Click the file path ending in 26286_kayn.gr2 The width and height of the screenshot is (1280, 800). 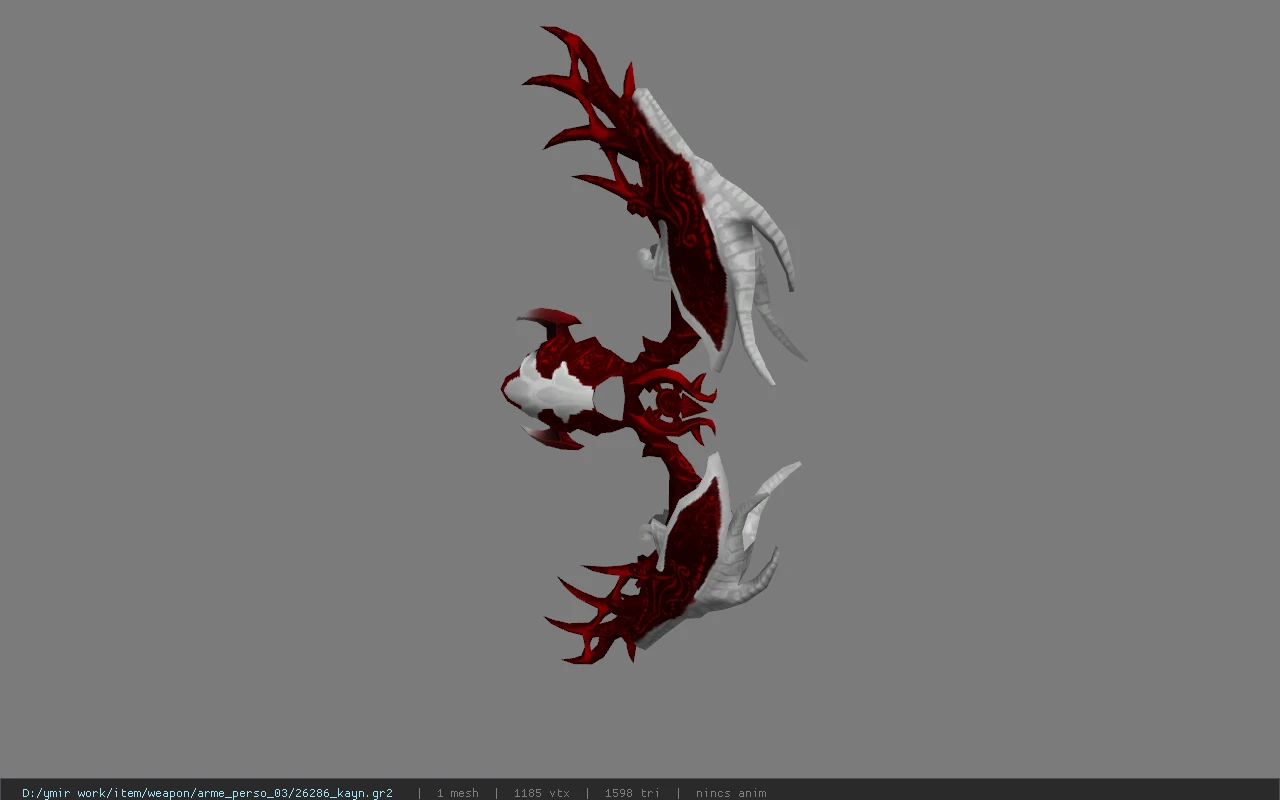[207, 793]
